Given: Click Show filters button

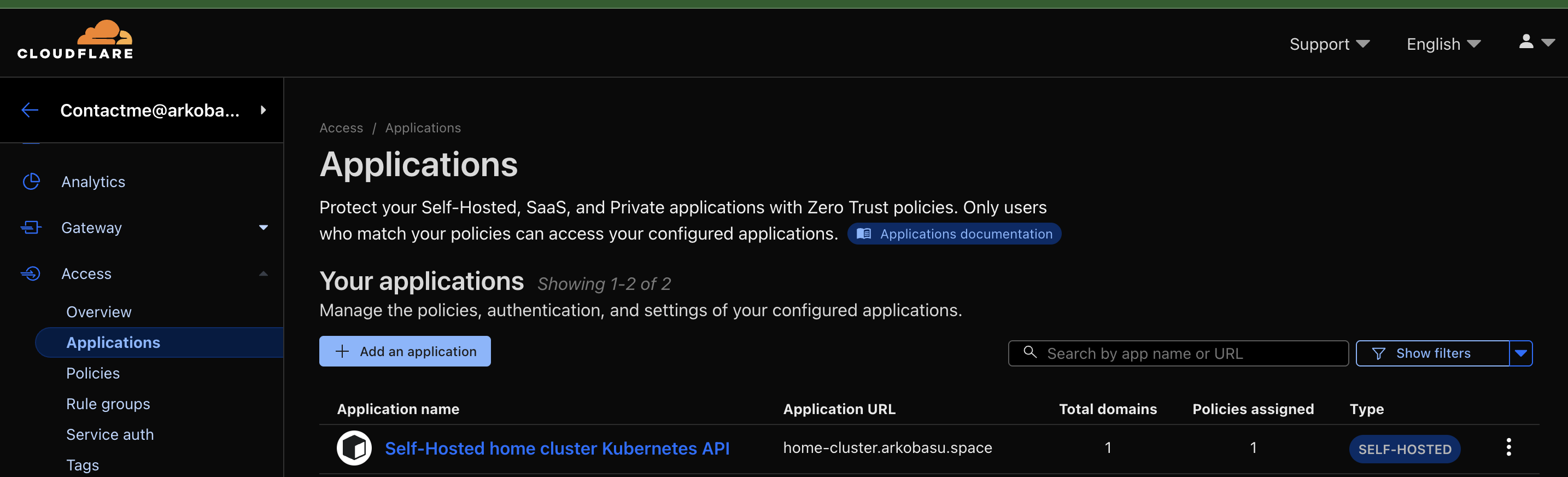Looking at the screenshot, I should tap(1432, 353).
